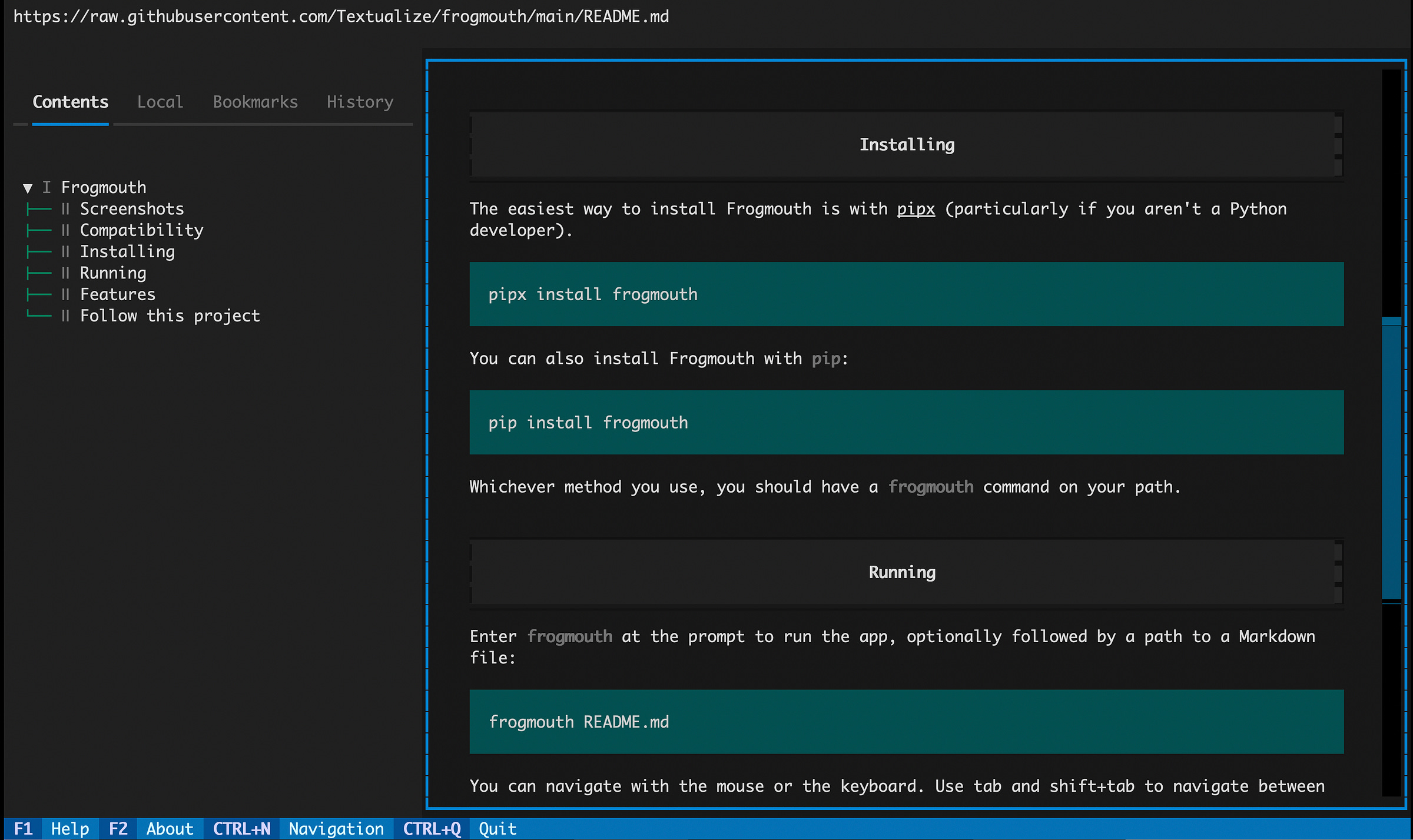Screen dimensions: 1413x840
Task: Open Features entry in contents tree
Action: [x=118, y=294]
